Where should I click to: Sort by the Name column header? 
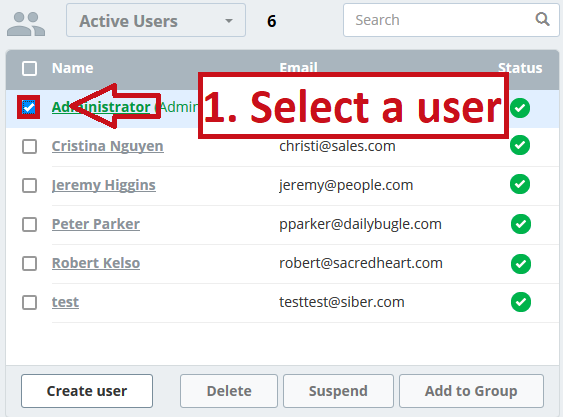pos(73,68)
